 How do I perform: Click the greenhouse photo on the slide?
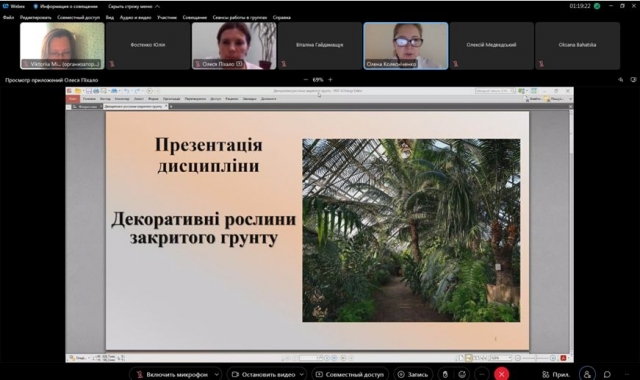tap(411, 230)
